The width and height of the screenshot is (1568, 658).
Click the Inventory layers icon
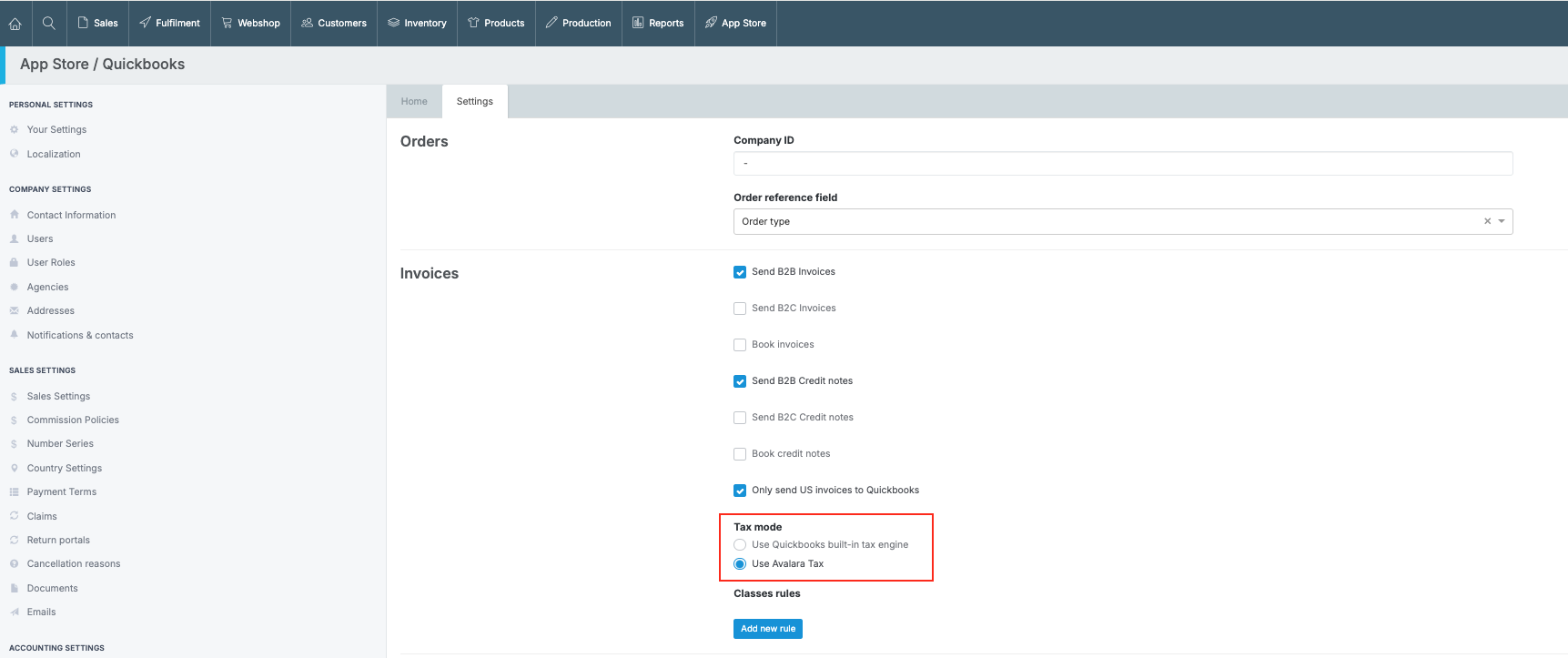(394, 23)
